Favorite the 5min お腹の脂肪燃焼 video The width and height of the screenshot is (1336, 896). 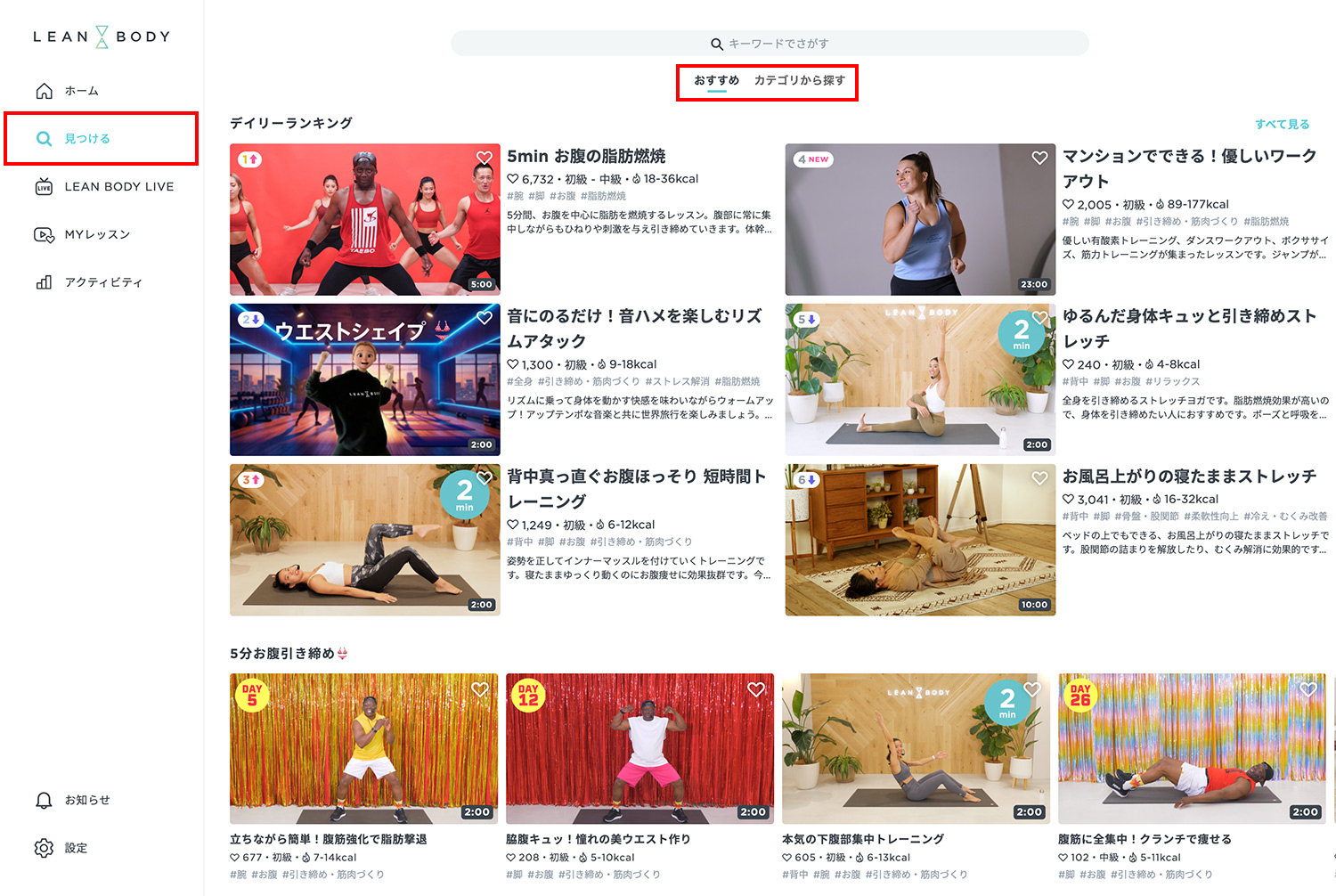click(x=485, y=158)
